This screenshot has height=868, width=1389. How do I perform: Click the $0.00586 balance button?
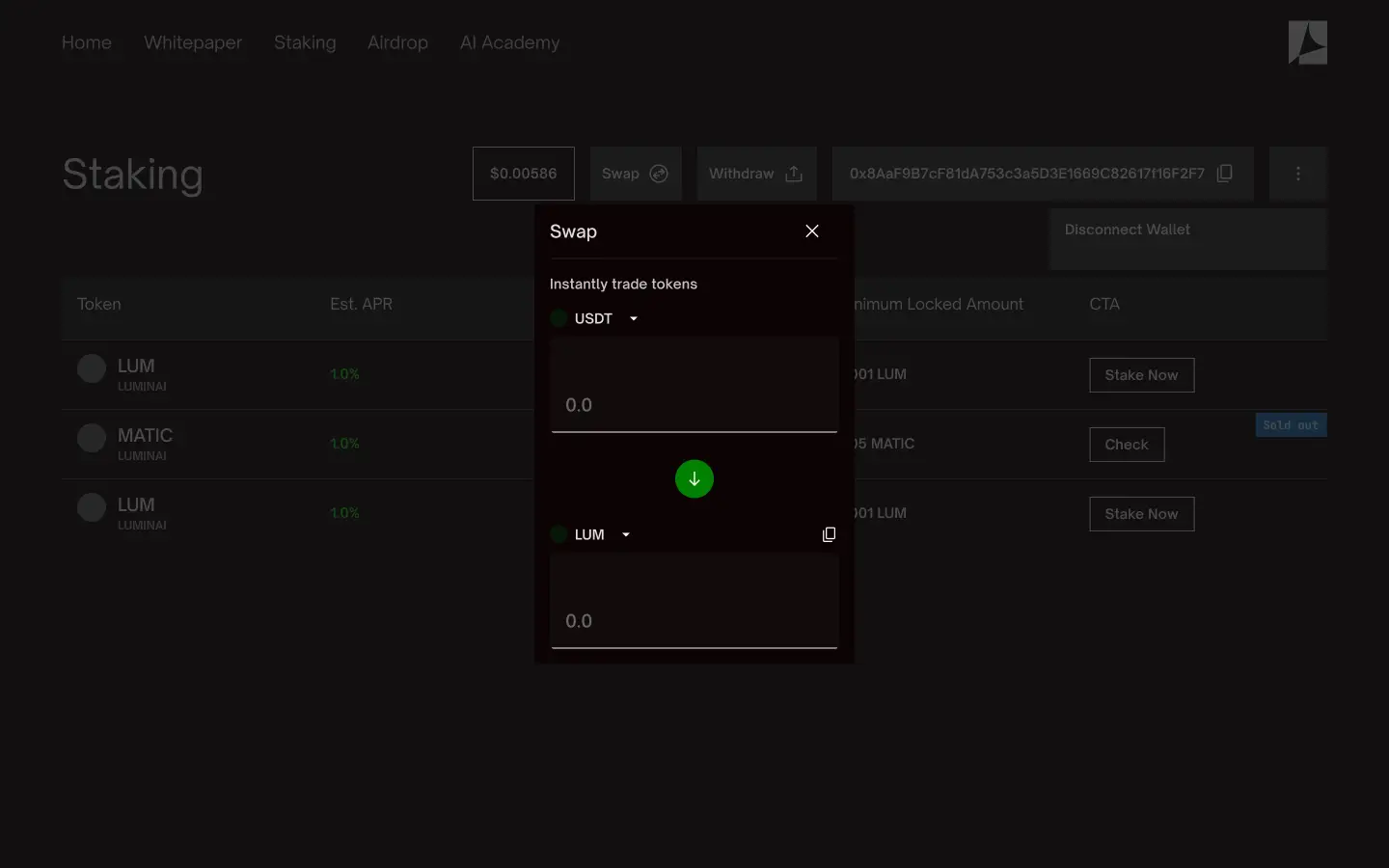click(x=523, y=174)
